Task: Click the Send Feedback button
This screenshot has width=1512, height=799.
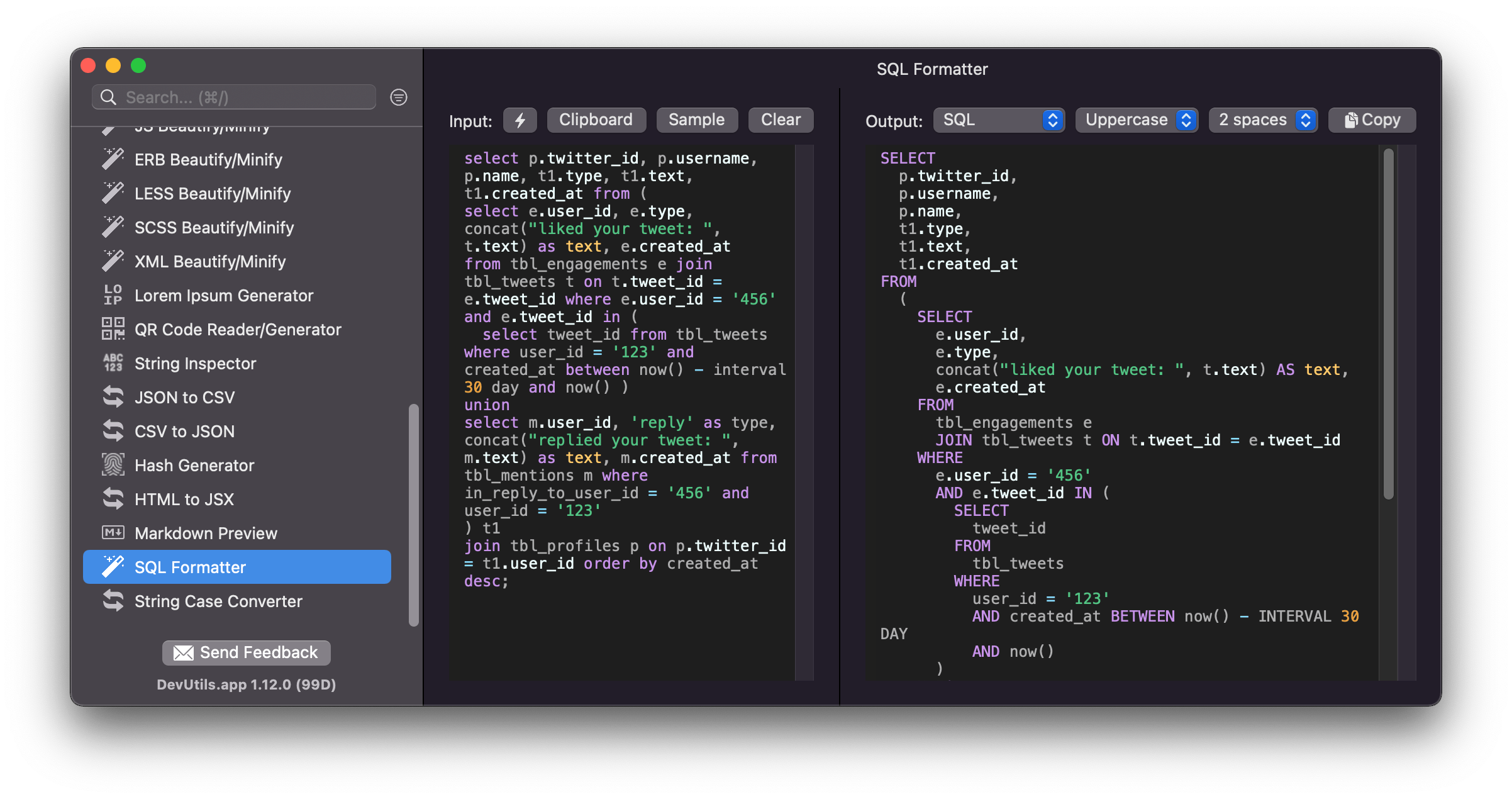Action: [x=246, y=652]
